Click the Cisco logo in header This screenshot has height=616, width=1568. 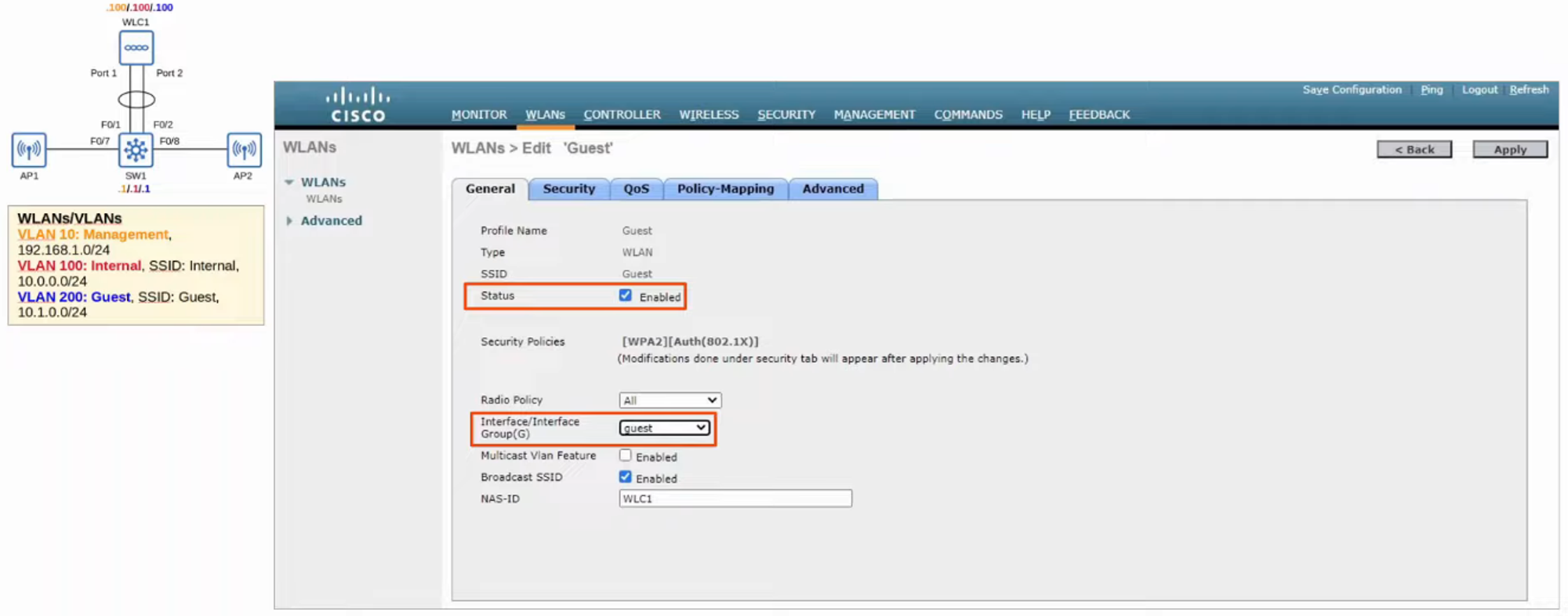(358, 106)
